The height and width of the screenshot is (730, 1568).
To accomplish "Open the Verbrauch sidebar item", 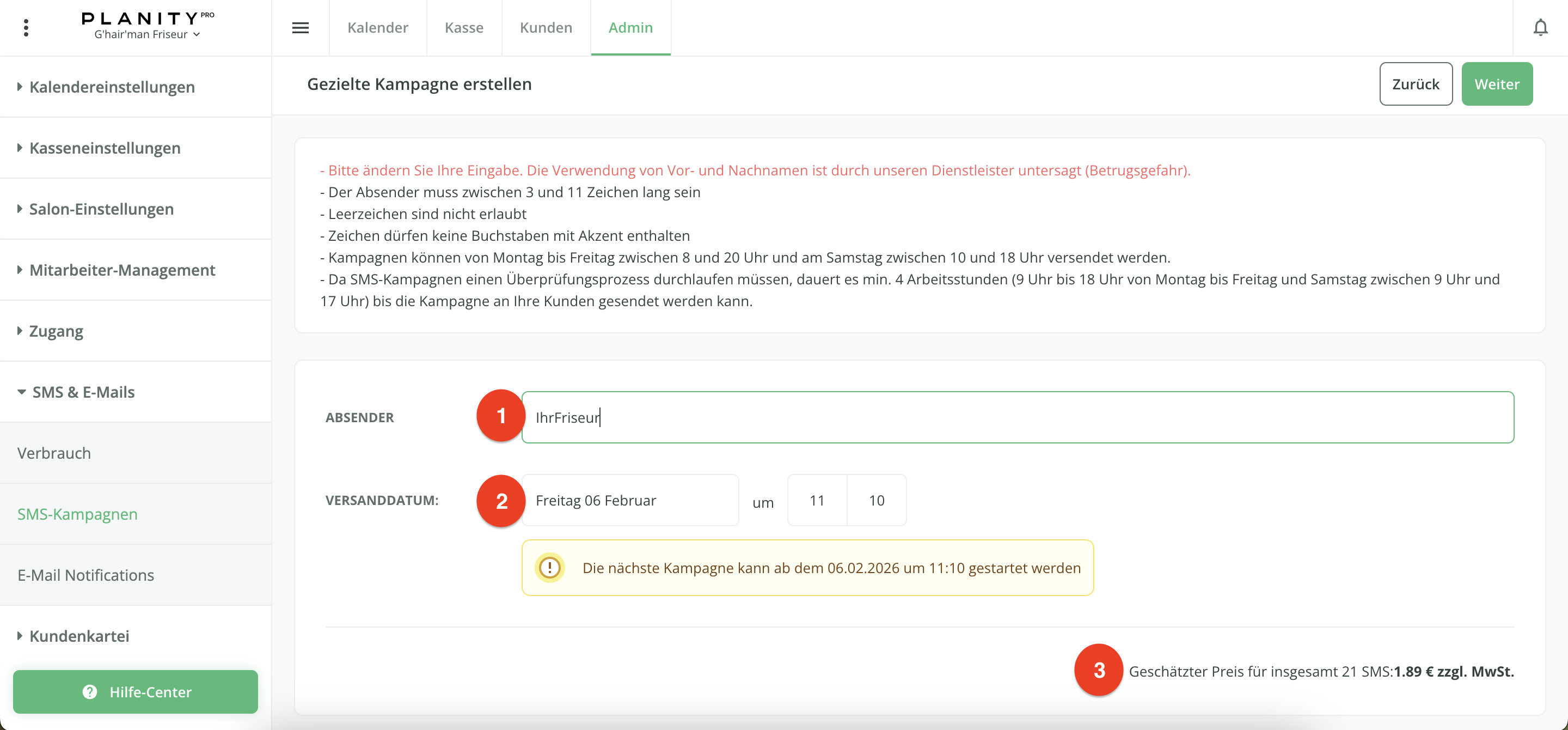I will [x=54, y=453].
